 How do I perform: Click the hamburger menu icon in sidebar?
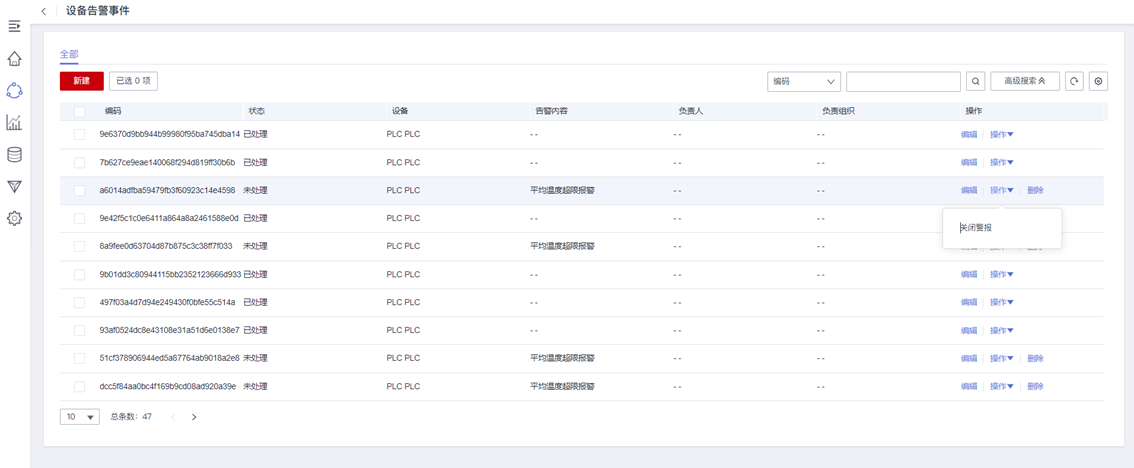pyautogui.click(x=14, y=26)
